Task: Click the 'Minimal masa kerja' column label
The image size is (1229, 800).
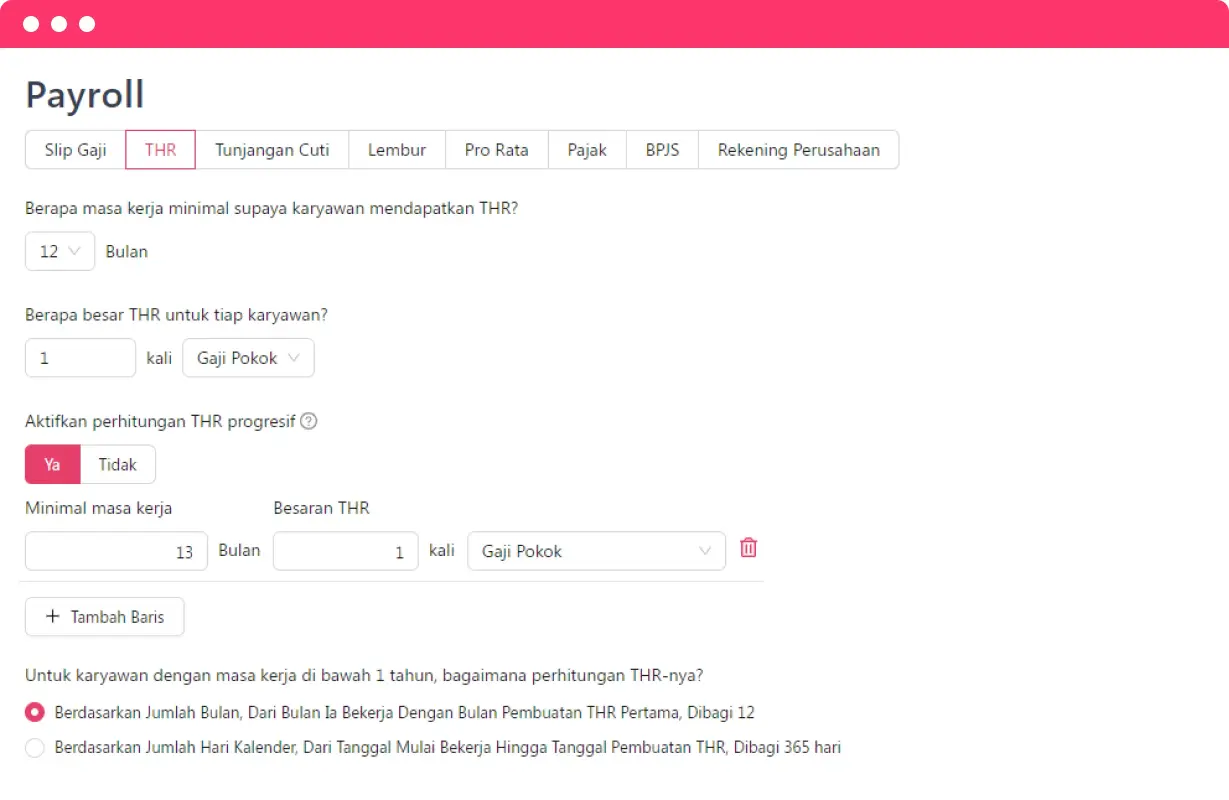Action: pyautogui.click(x=99, y=508)
